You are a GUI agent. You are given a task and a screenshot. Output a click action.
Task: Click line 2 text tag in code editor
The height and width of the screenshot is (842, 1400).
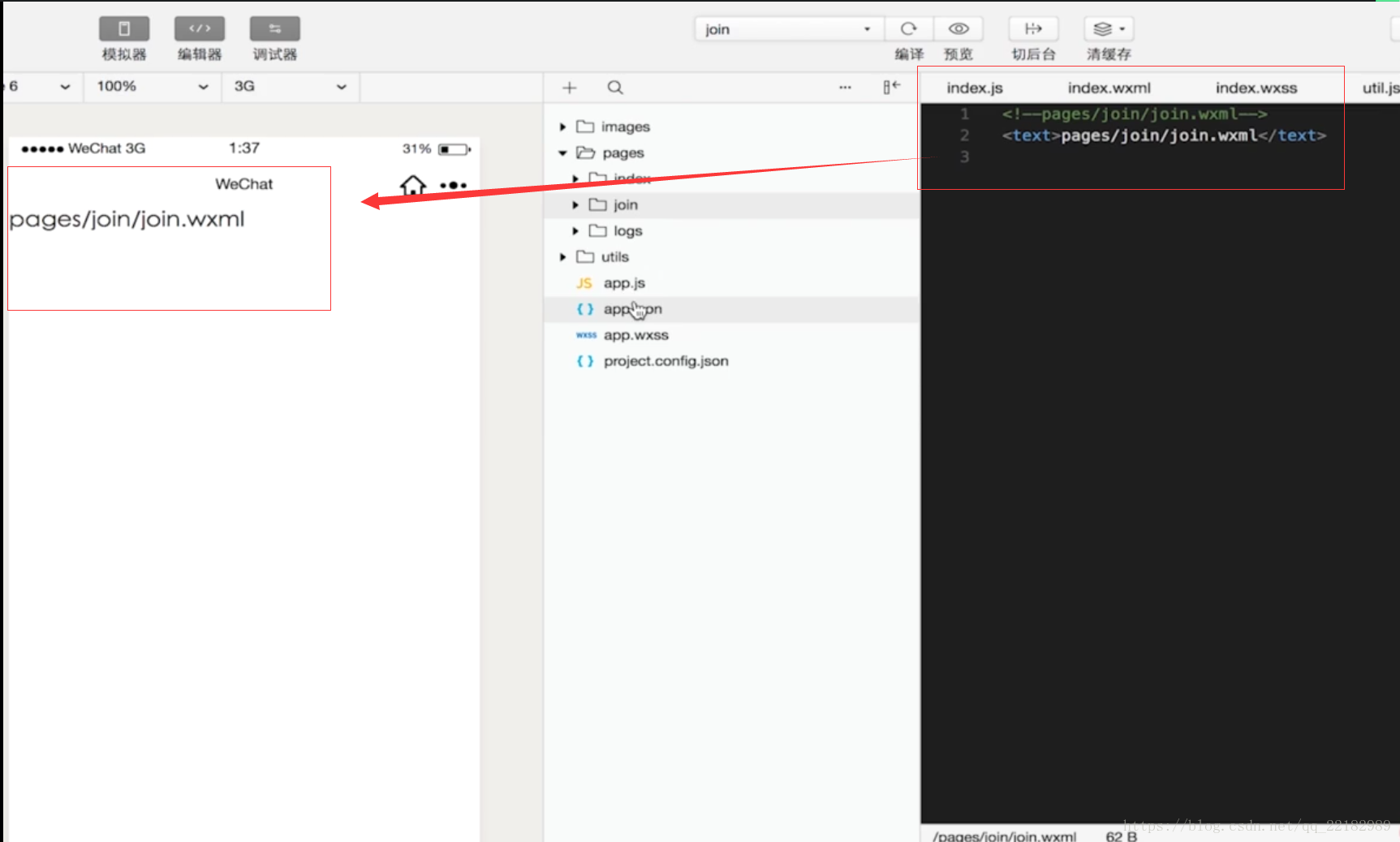(1164, 135)
